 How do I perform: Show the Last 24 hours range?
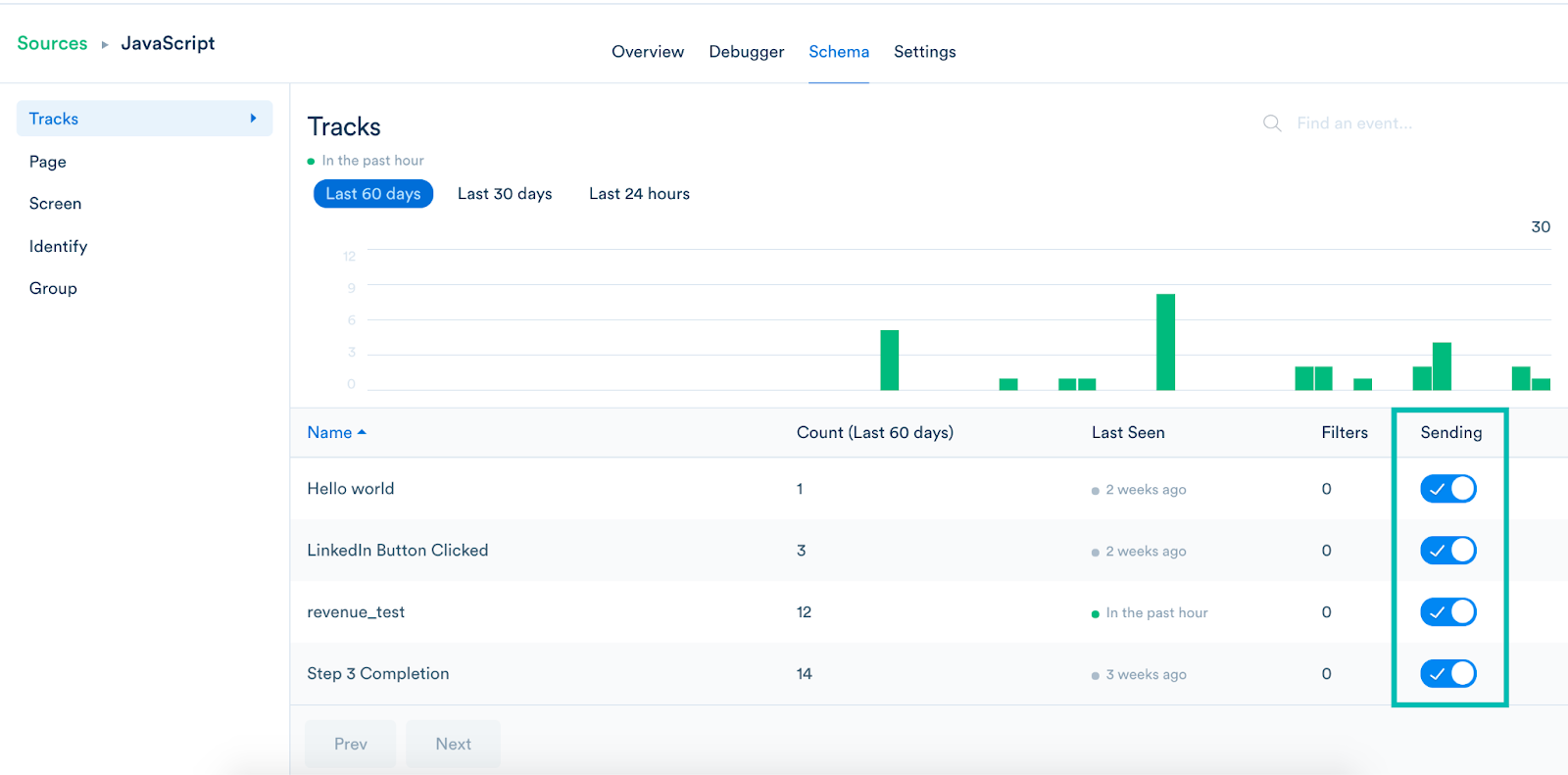click(x=639, y=194)
